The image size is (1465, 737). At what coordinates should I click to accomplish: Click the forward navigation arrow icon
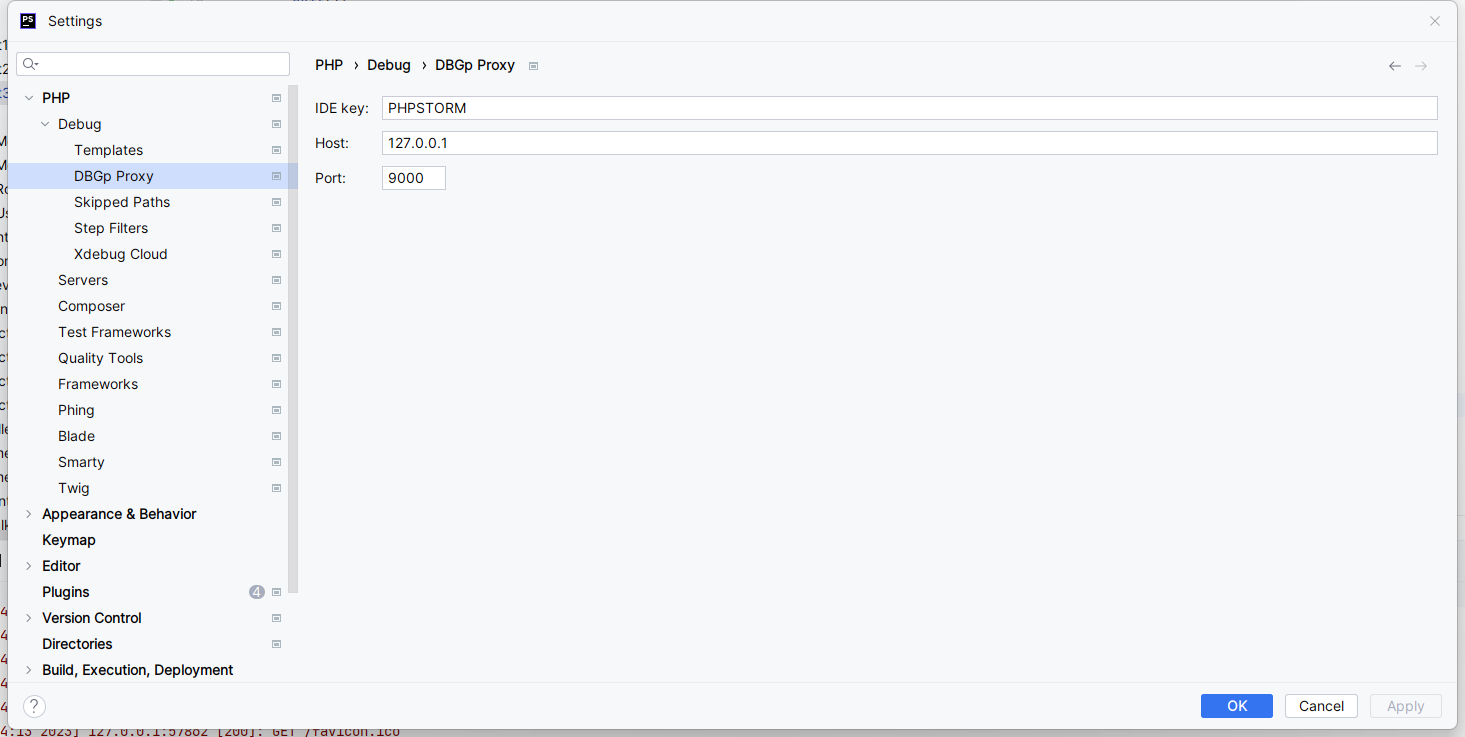pyautogui.click(x=1421, y=66)
